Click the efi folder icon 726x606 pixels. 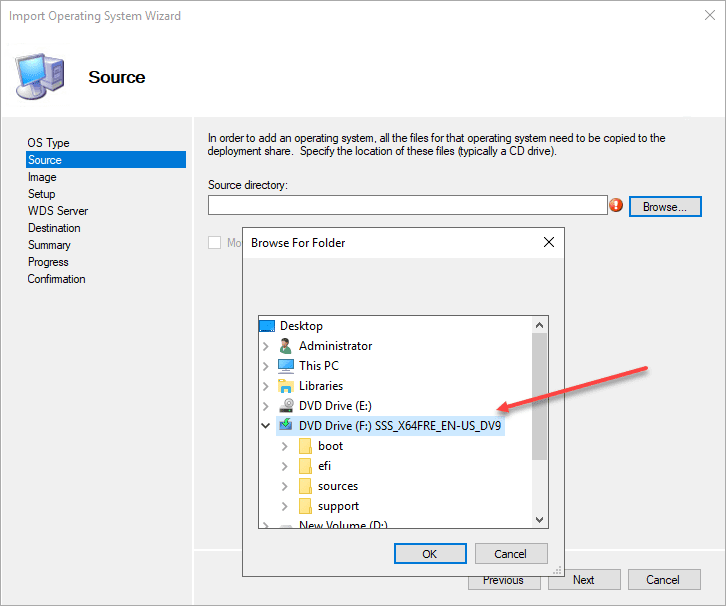305,466
